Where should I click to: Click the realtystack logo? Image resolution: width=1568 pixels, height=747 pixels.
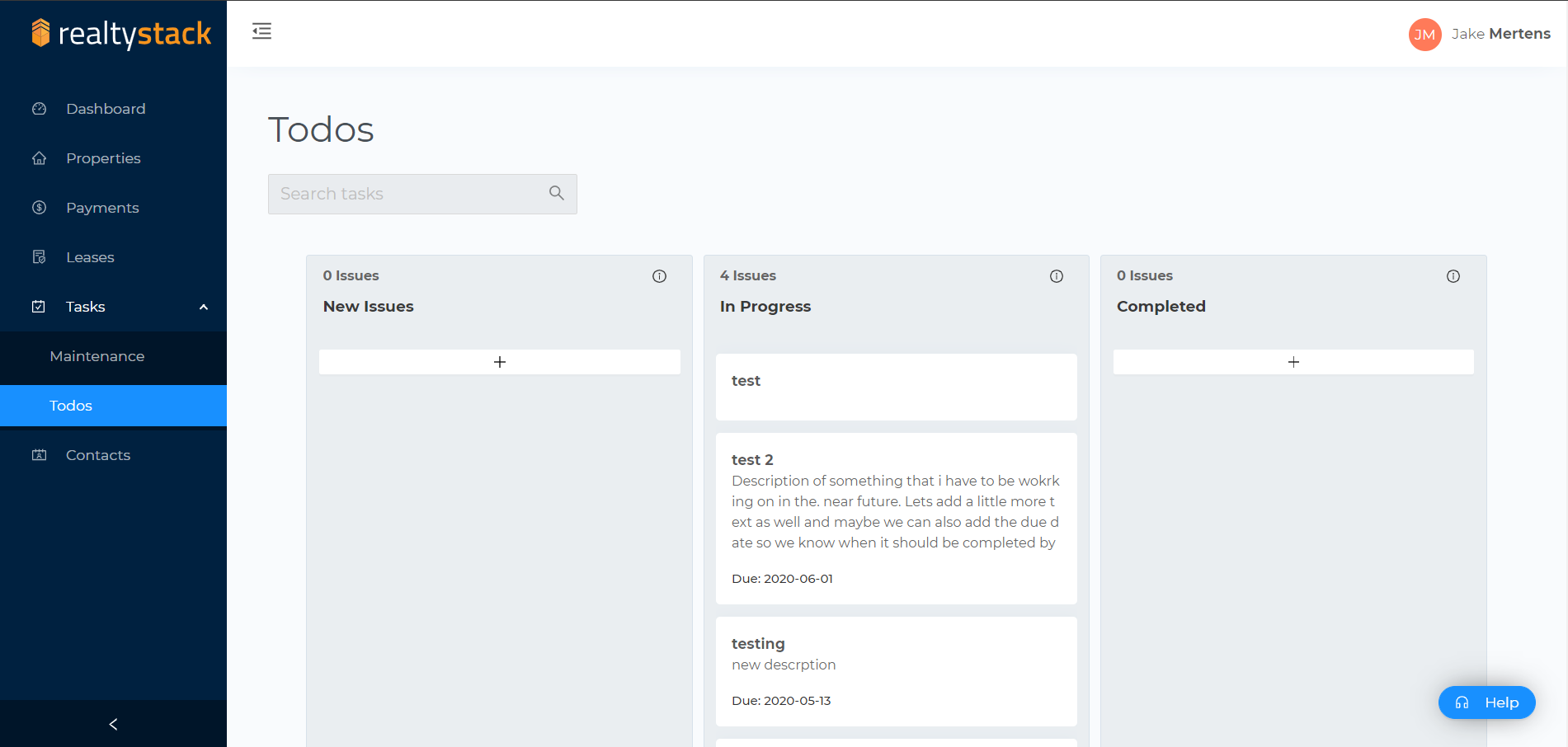pyautogui.click(x=121, y=33)
